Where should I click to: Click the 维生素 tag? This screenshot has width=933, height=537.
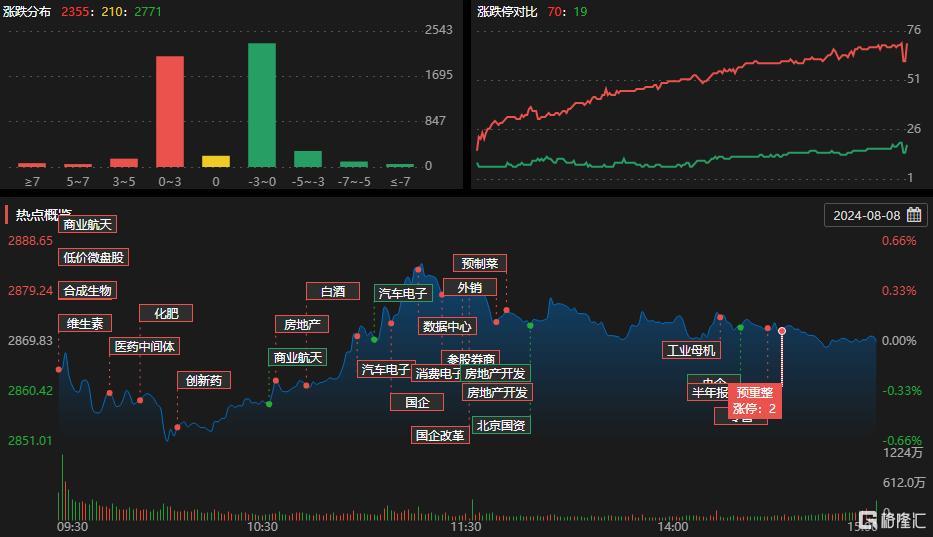point(85,323)
